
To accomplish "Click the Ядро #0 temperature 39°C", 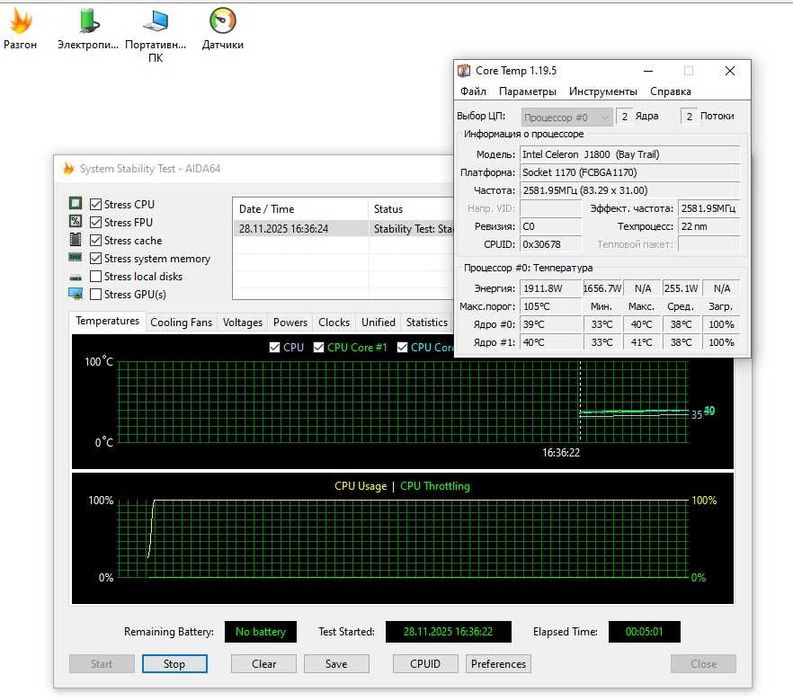I will (551, 324).
